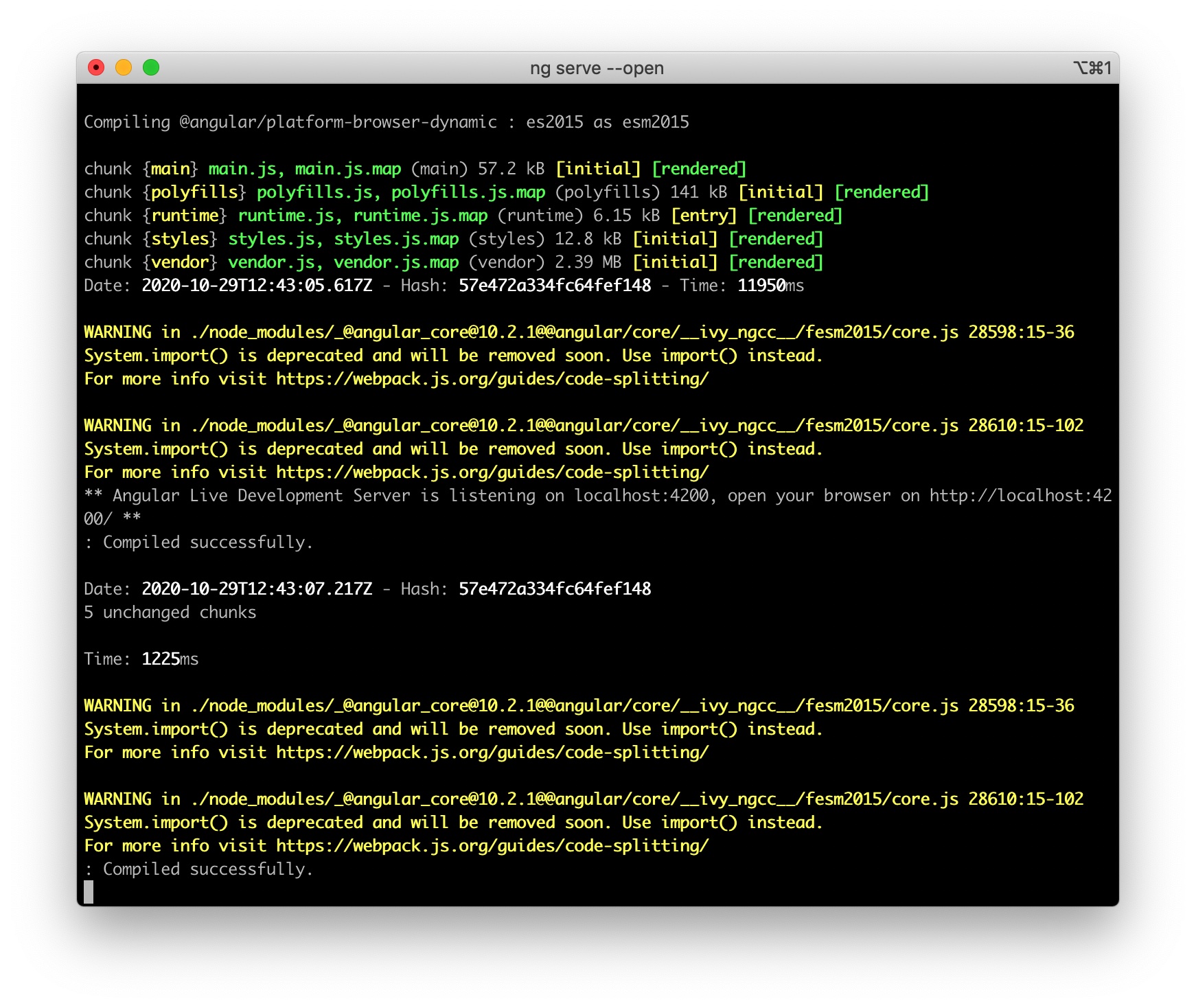Screen dimensions: 1196x1008
Task: Click the 'ng serve --open' window title
Action: coord(597,68)
